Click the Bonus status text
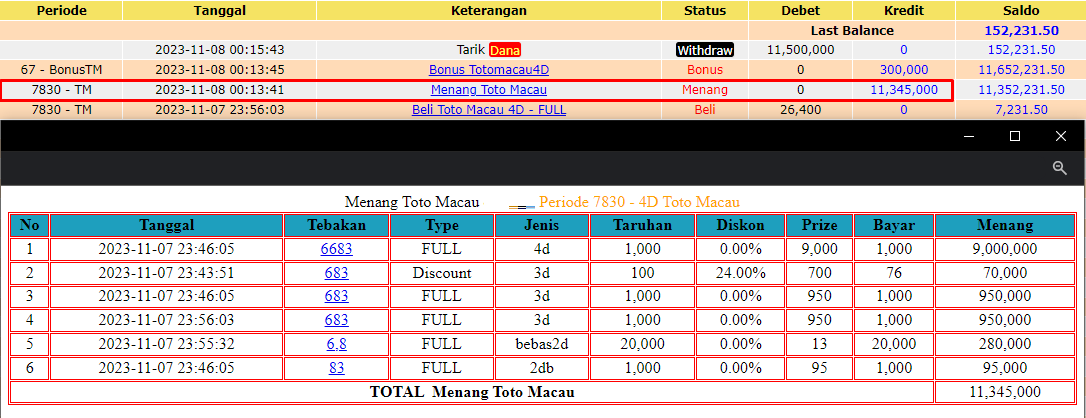 (x=705, y=70)
